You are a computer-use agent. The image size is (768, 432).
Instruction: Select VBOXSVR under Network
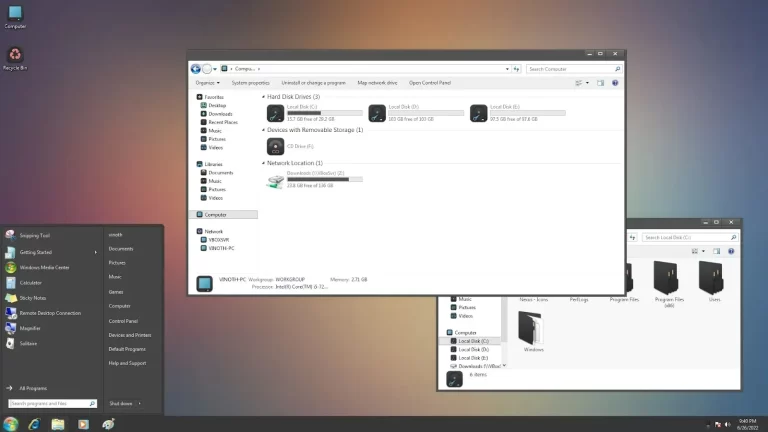tap(215, 240)
